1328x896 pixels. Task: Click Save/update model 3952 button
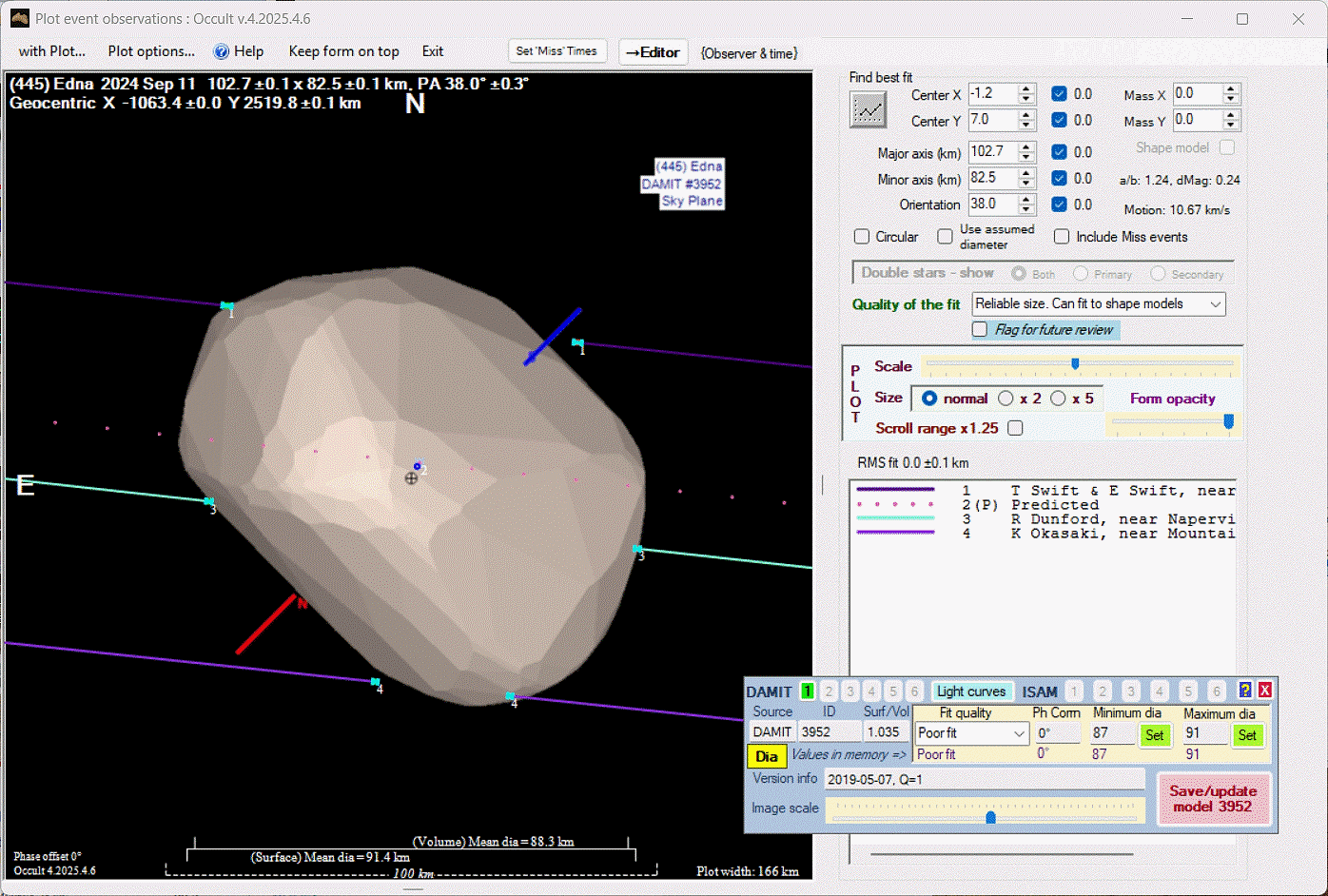(x=1213, y=798)
